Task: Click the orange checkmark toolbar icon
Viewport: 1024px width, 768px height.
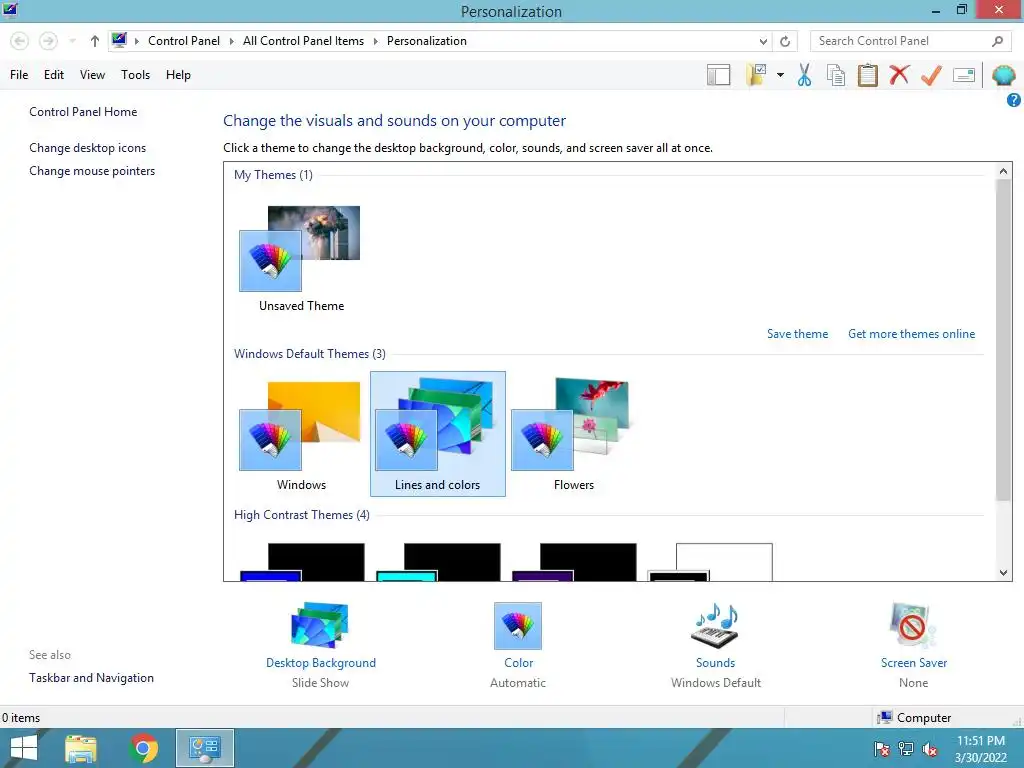Action: pyautogui.click(x=931, y=75)
